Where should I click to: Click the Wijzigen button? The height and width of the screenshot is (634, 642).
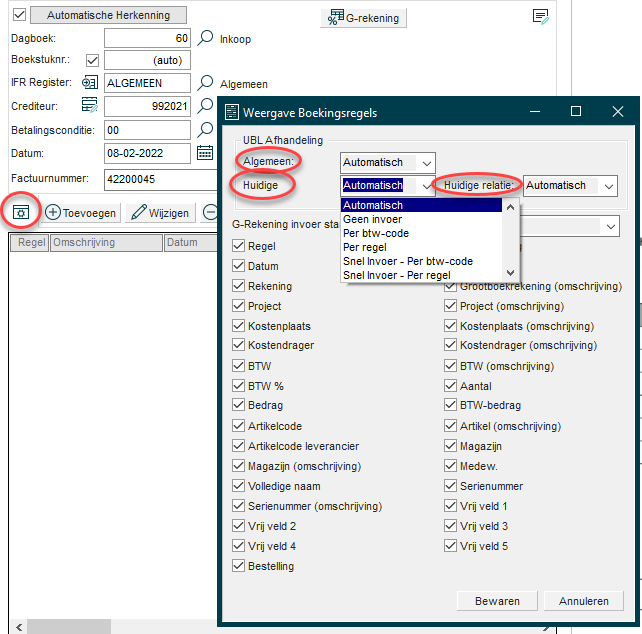tap(160, 213)
